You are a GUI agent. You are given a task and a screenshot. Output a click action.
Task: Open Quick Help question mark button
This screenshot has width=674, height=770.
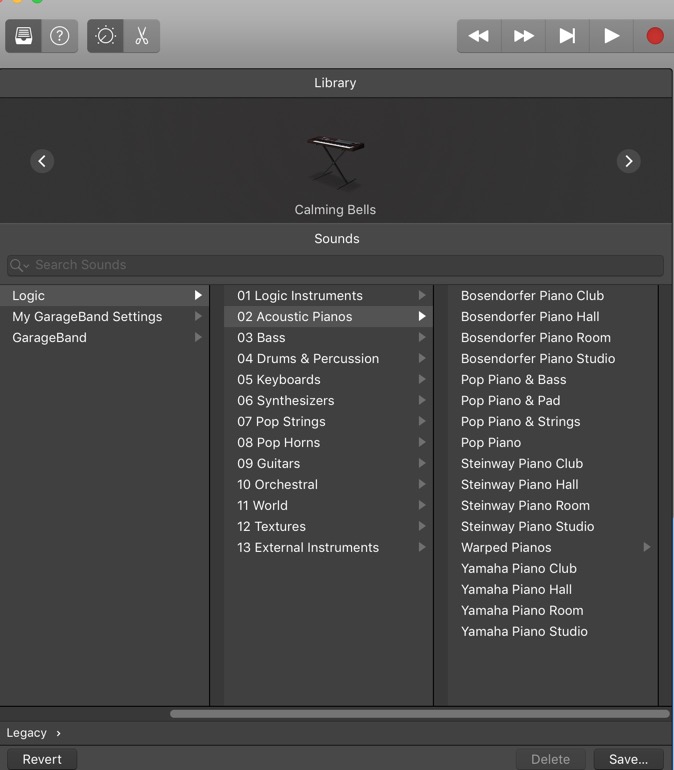point(60,36)
